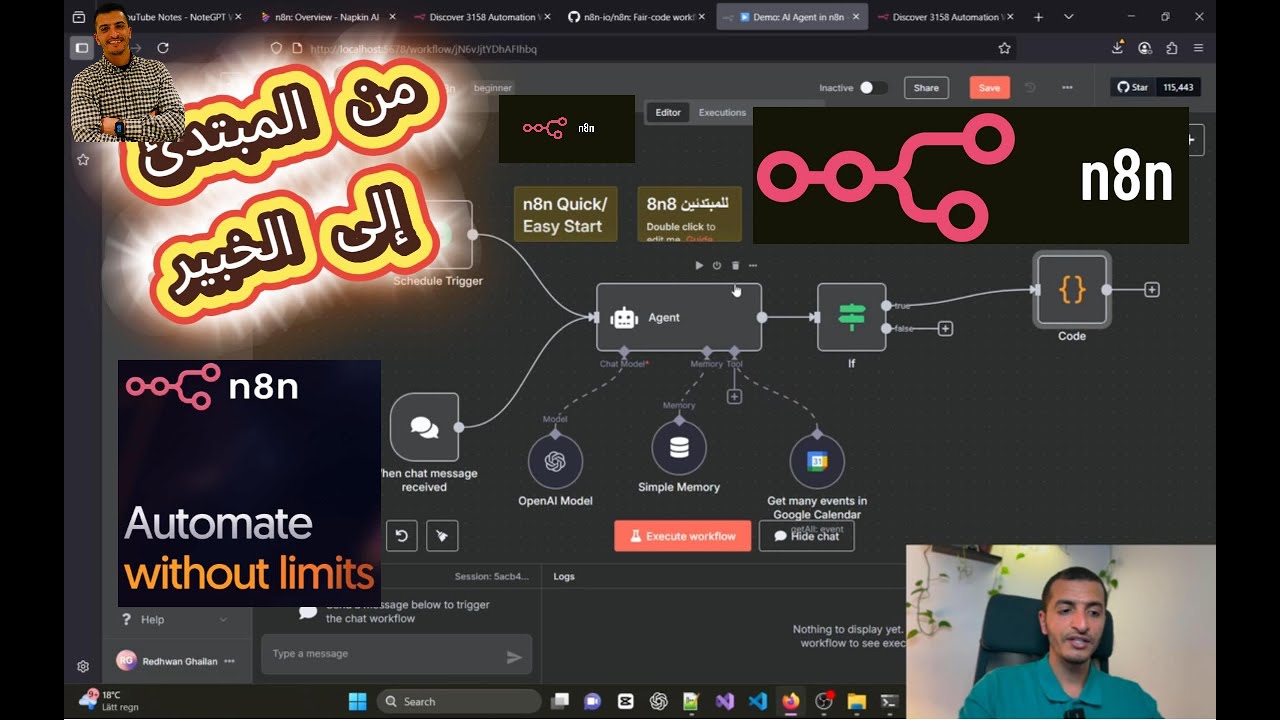
Task: Click the Share button
Action: coord(926,88)
